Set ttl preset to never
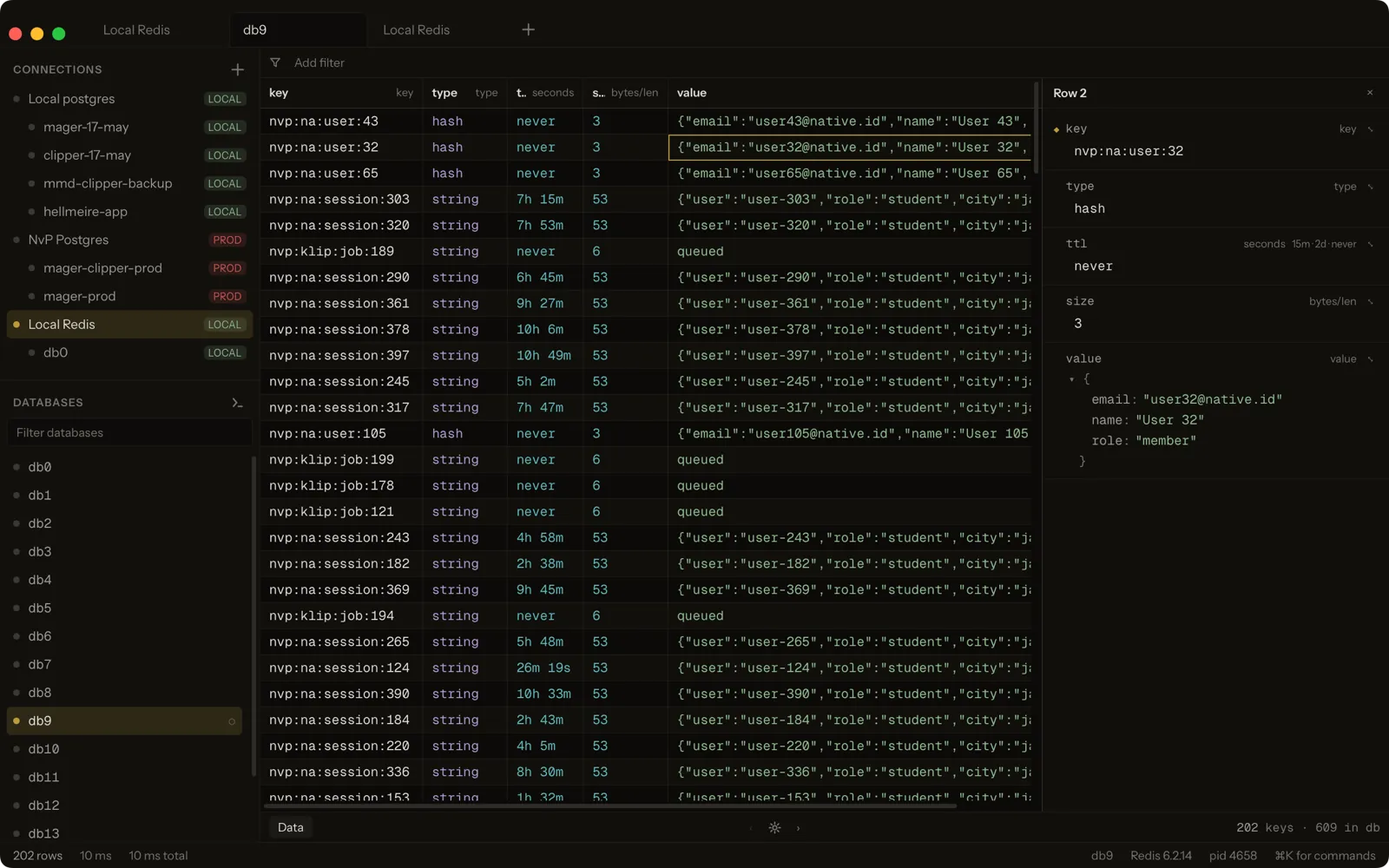The width and height of the screenshot is (1389, 868). pos(1343,244)
